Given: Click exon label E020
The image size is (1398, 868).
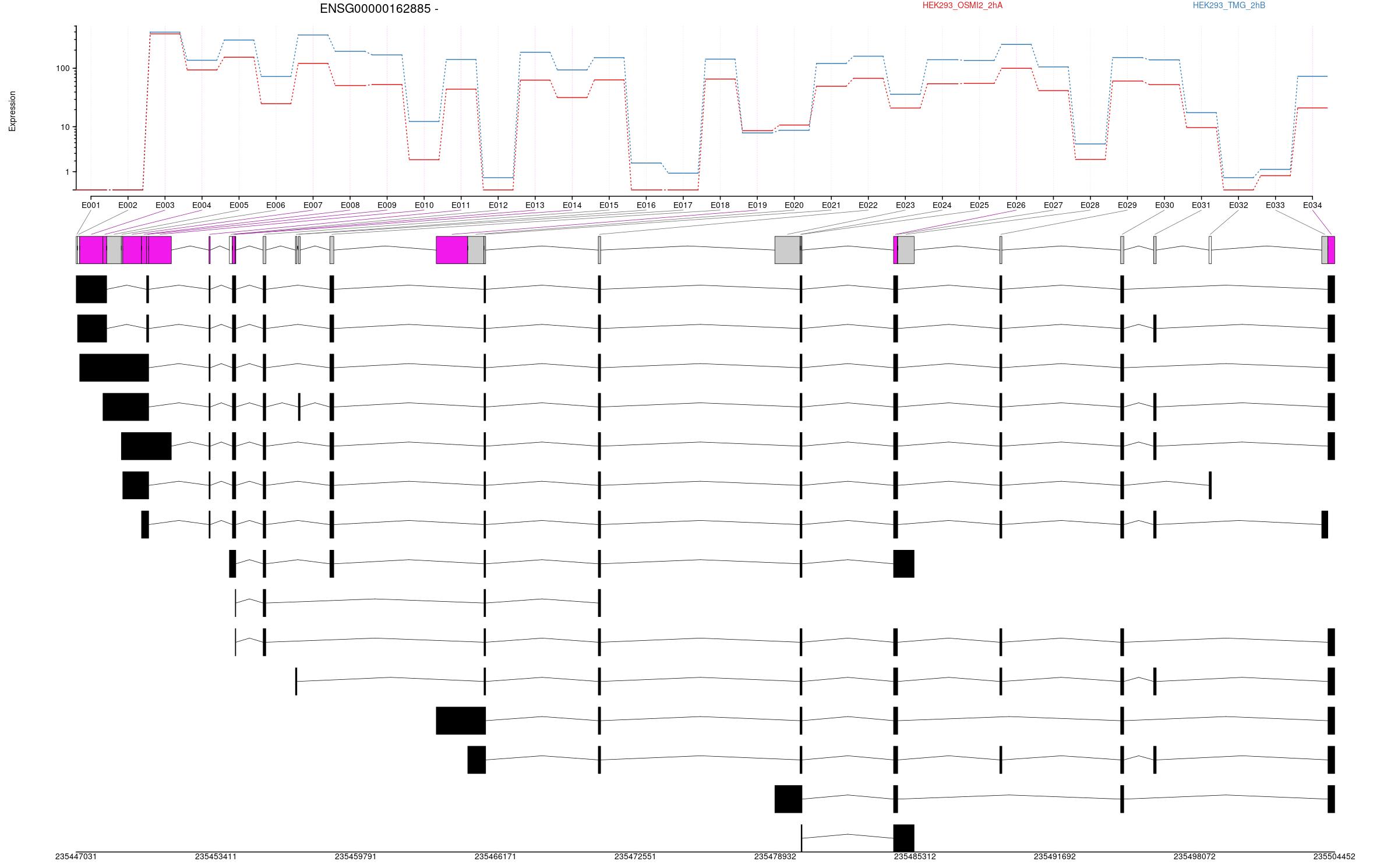Looking at the screenshot, I should click(794, 205).
